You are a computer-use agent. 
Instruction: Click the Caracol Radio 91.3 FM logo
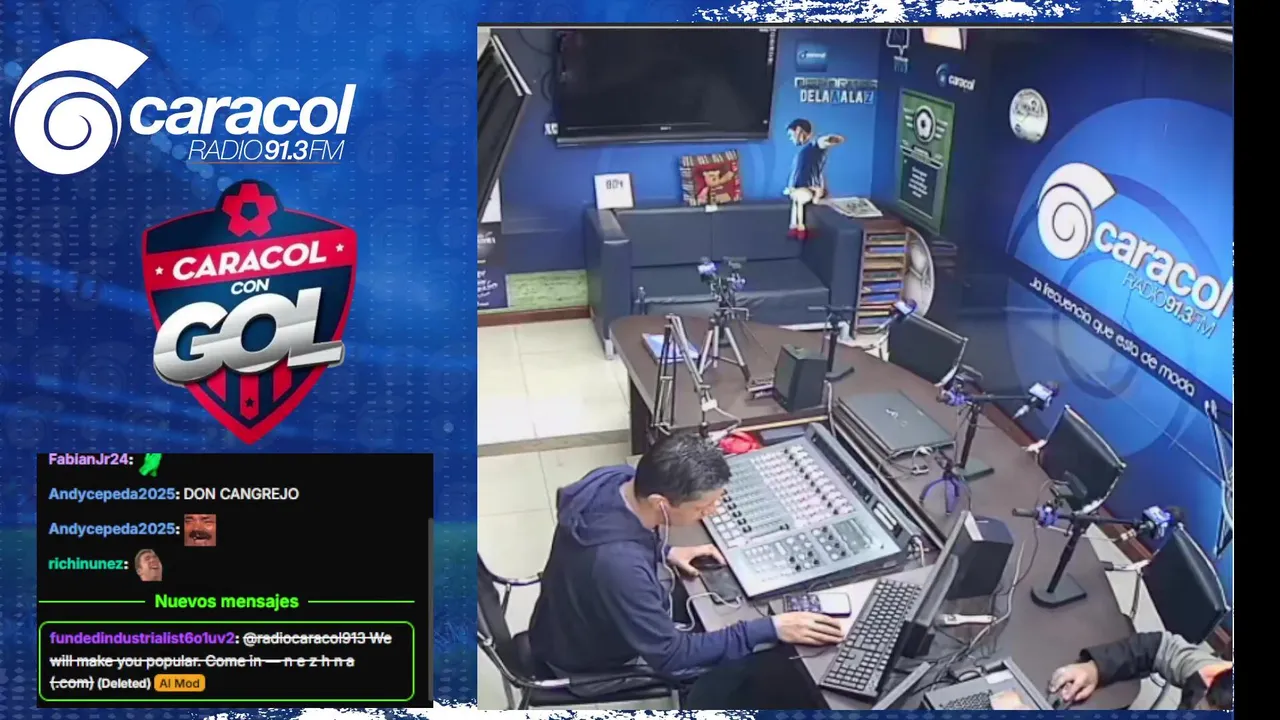pos(182,107)
